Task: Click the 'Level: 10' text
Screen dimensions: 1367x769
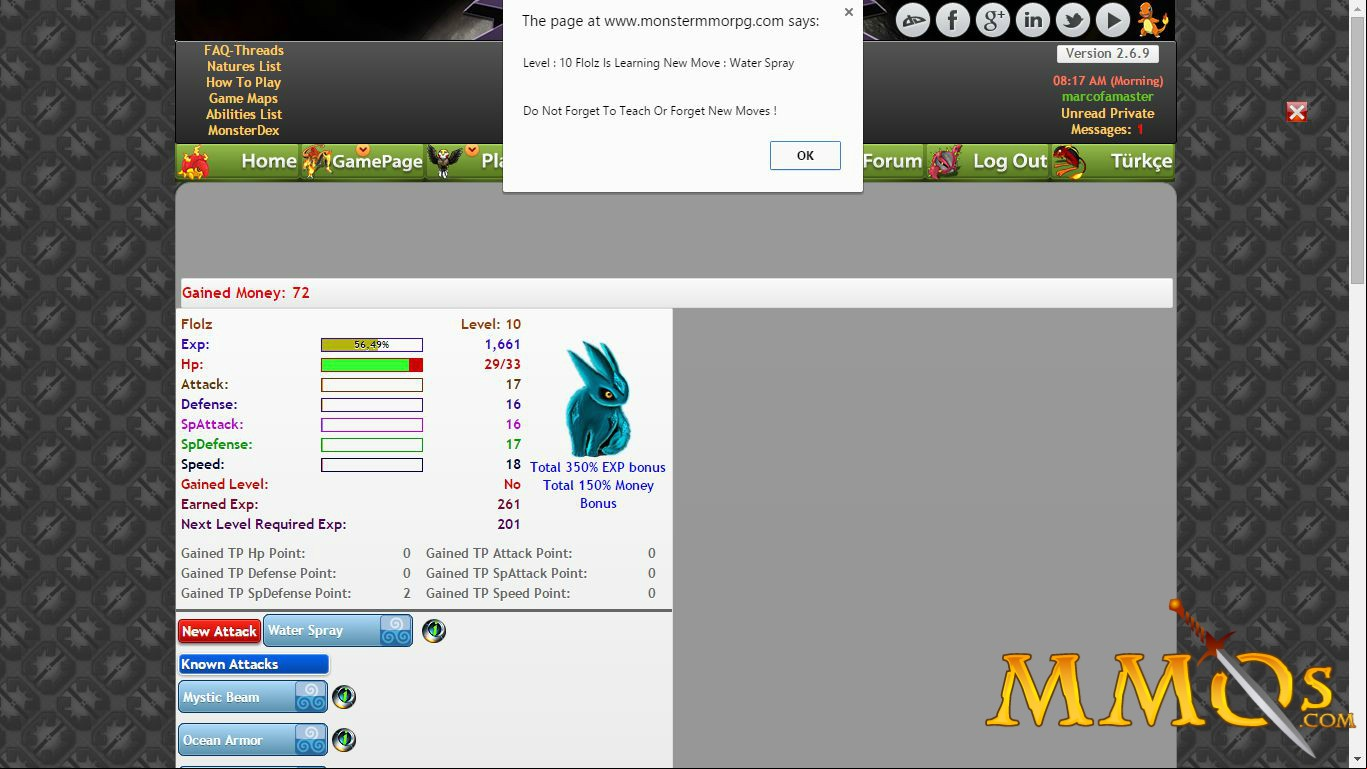Action: click(x=491, y=324)
